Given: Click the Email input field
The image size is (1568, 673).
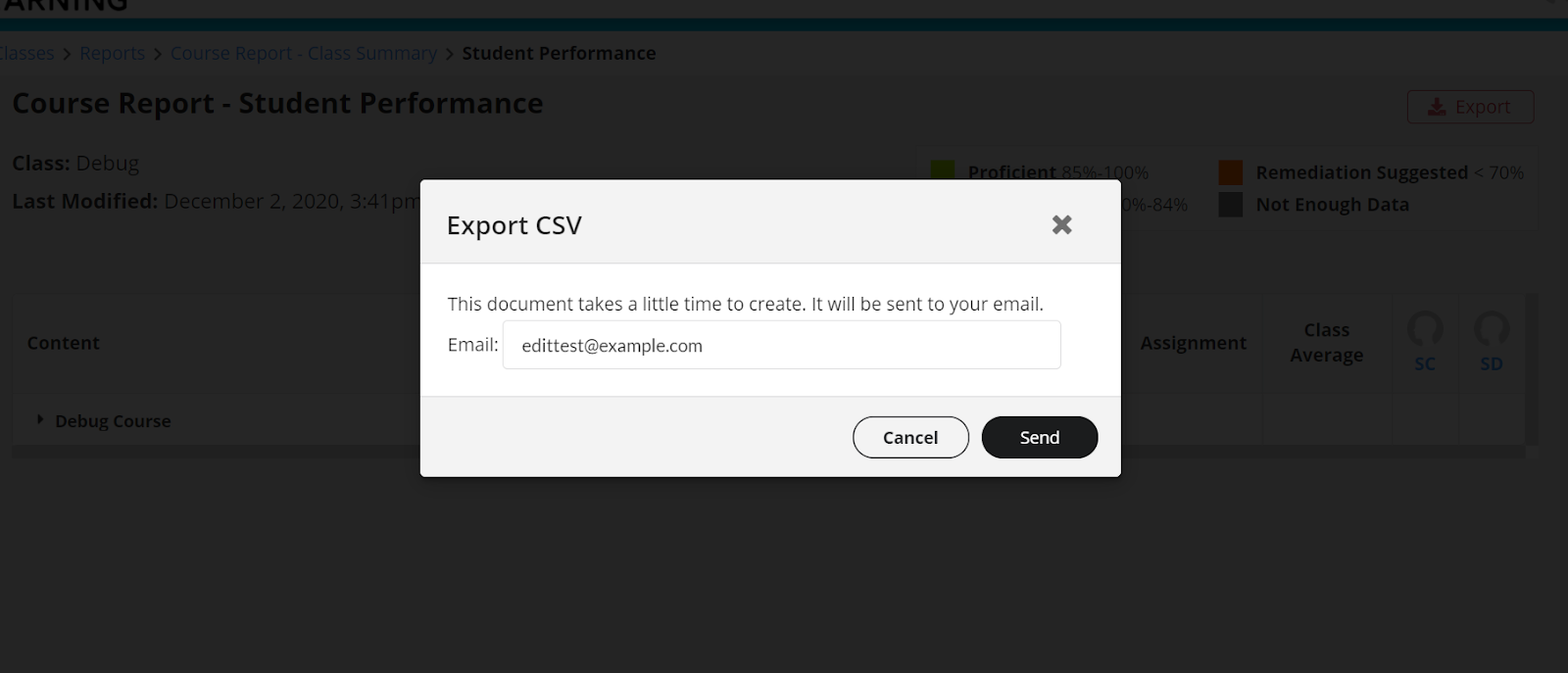Looking at the screenshot, I should click(x=781, y=345).
